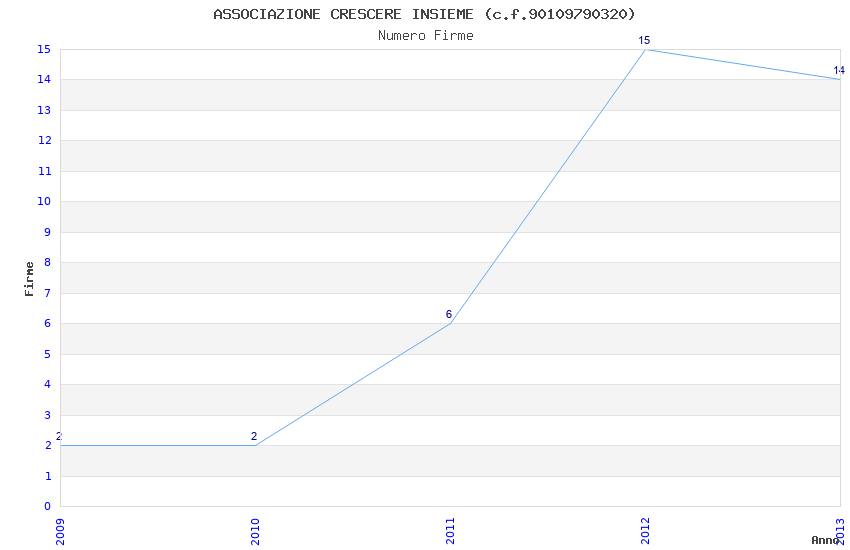Select y-axis tick label 13
The height and width of the screenshot is (550, 850).
[44, 110]
